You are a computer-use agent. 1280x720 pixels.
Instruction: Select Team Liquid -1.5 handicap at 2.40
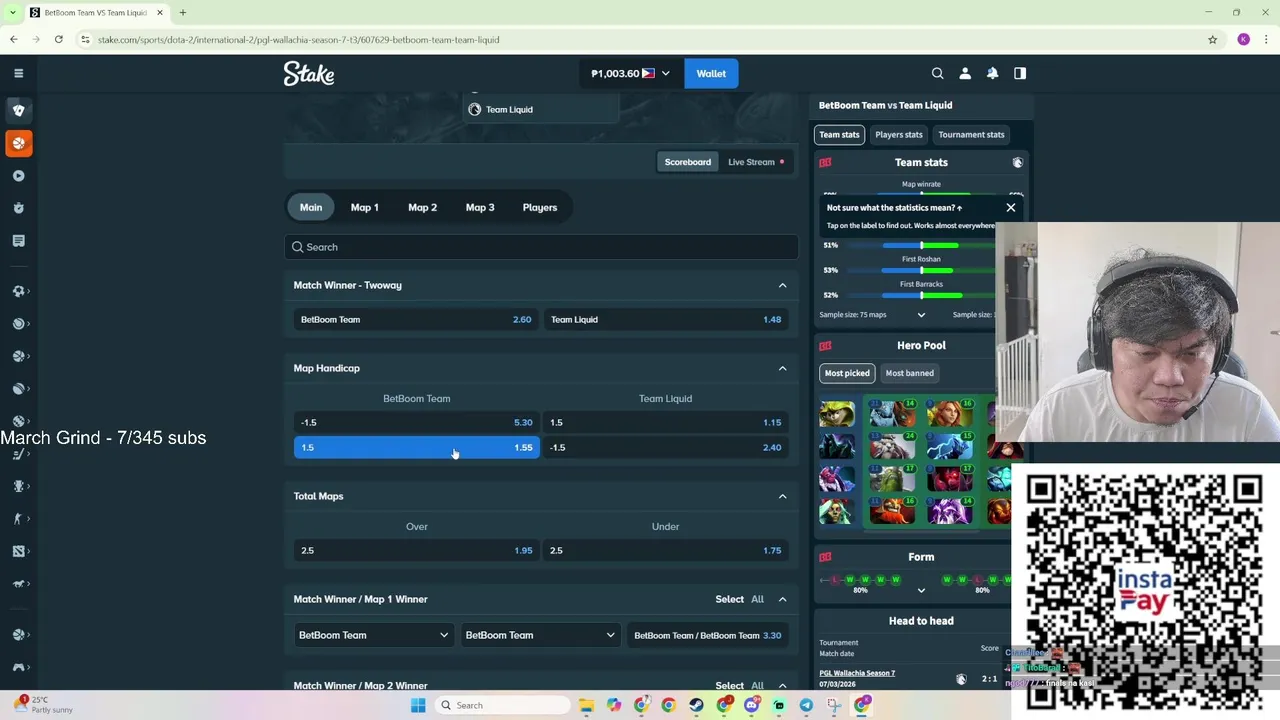pos(666,447)
